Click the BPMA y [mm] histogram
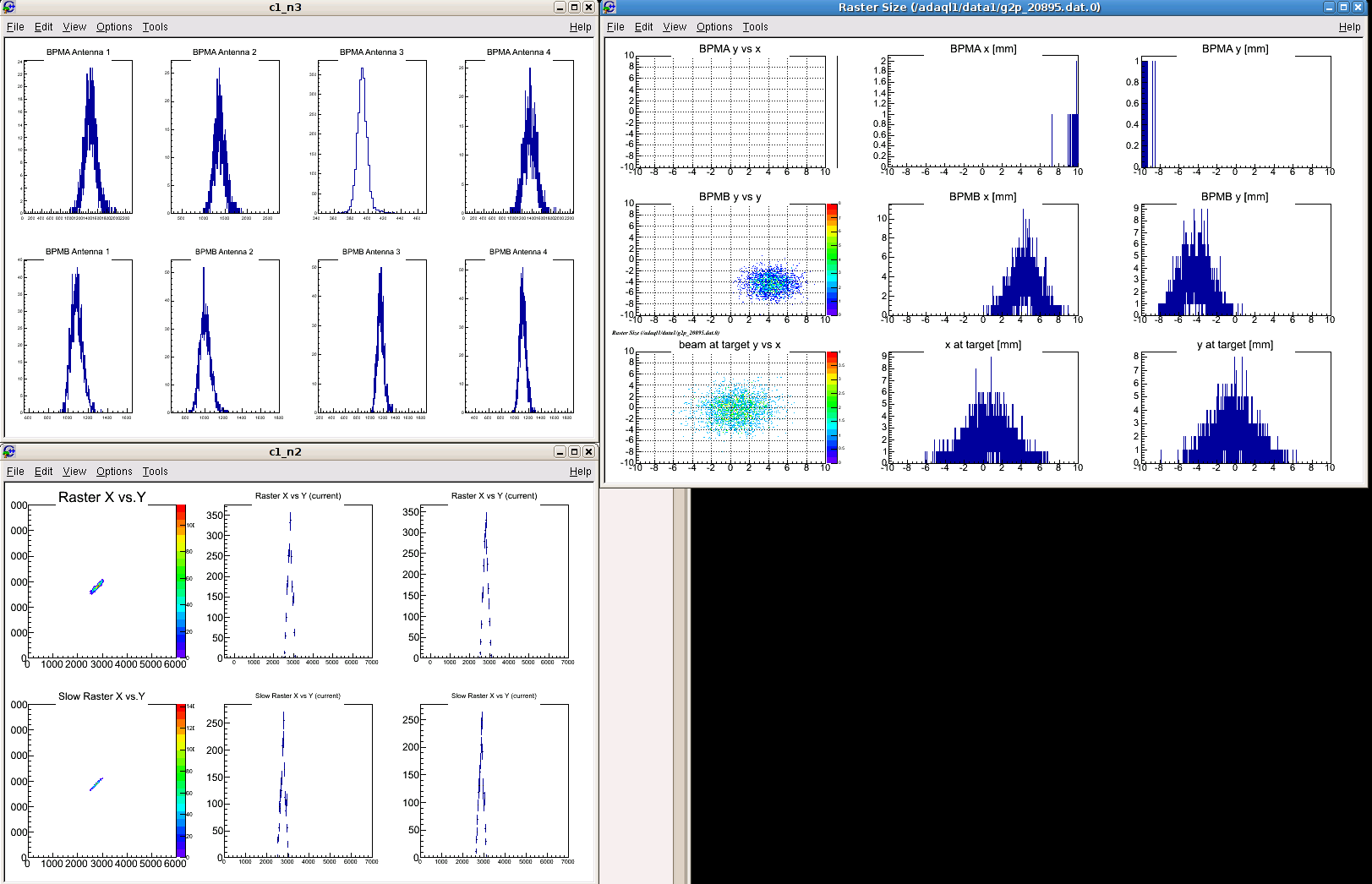Viewport: 1372px width, 884px height. [1236, 112]
